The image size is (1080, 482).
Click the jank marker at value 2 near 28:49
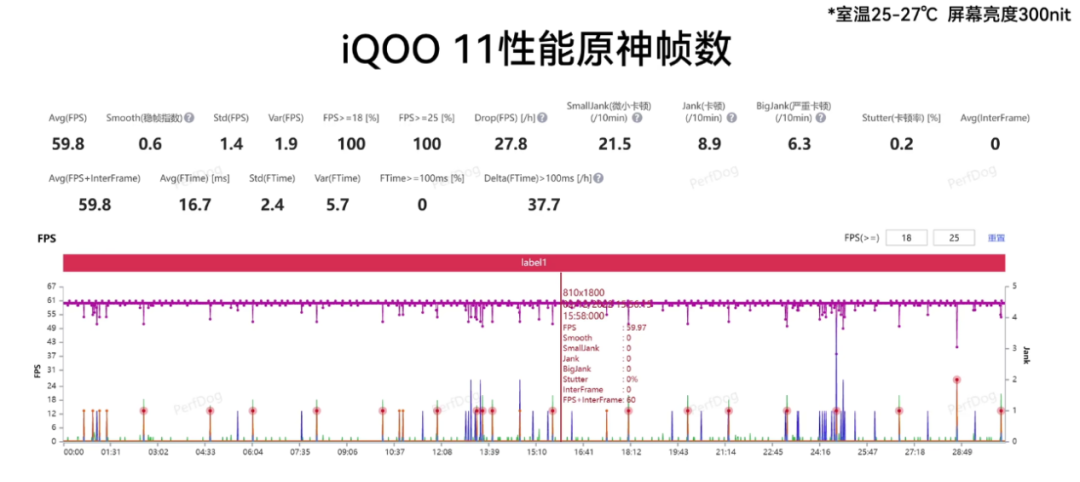click(x=957, y=379)
